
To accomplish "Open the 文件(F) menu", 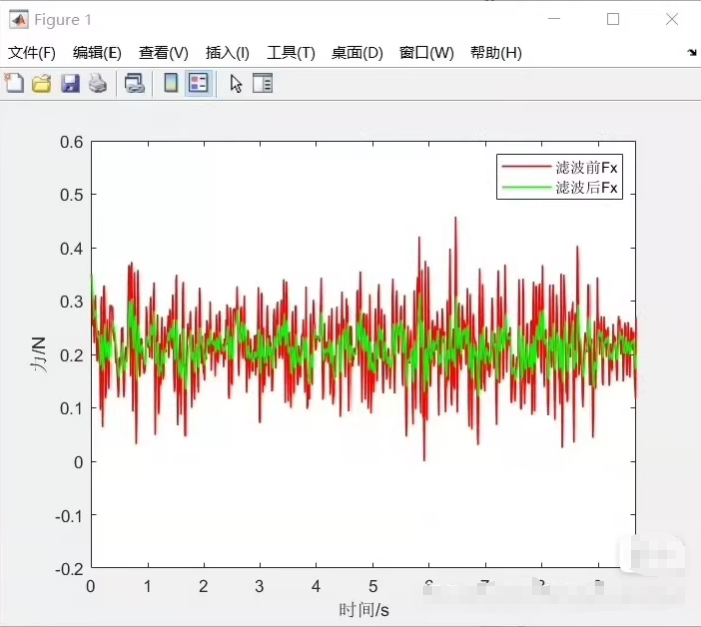I will pos(32,53).
